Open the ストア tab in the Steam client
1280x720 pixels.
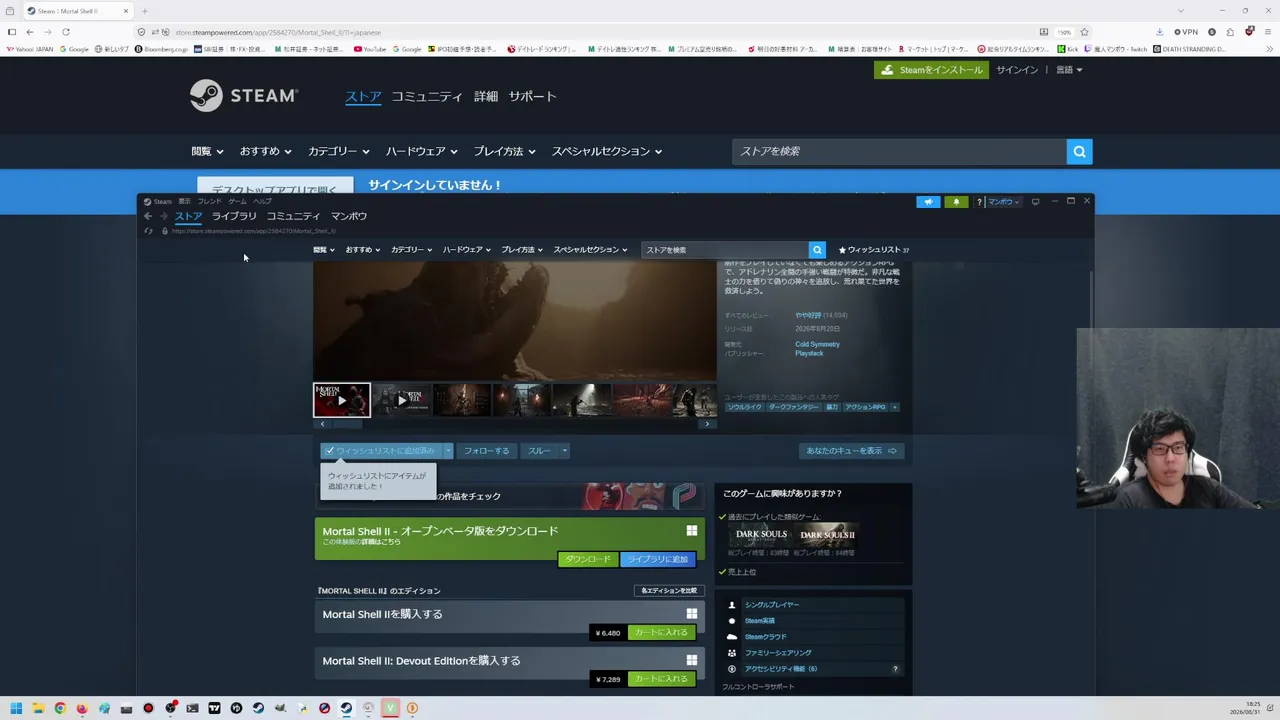click(x=188, y=216)
